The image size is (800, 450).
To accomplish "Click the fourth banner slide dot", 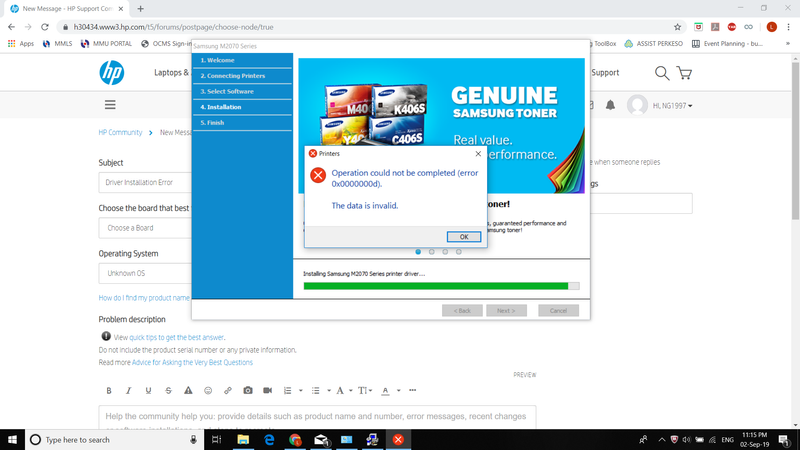I will [459, 252].
